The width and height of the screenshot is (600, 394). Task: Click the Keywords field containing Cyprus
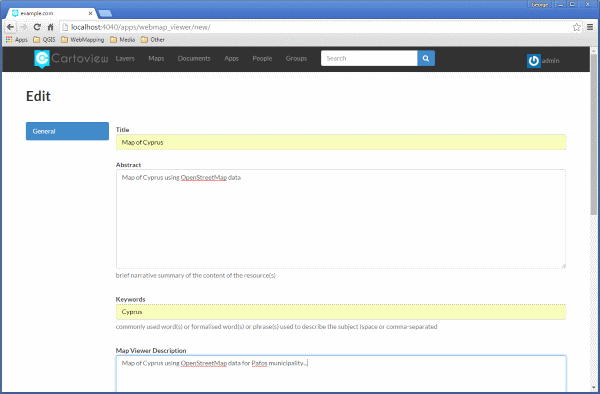coord(341,312)
